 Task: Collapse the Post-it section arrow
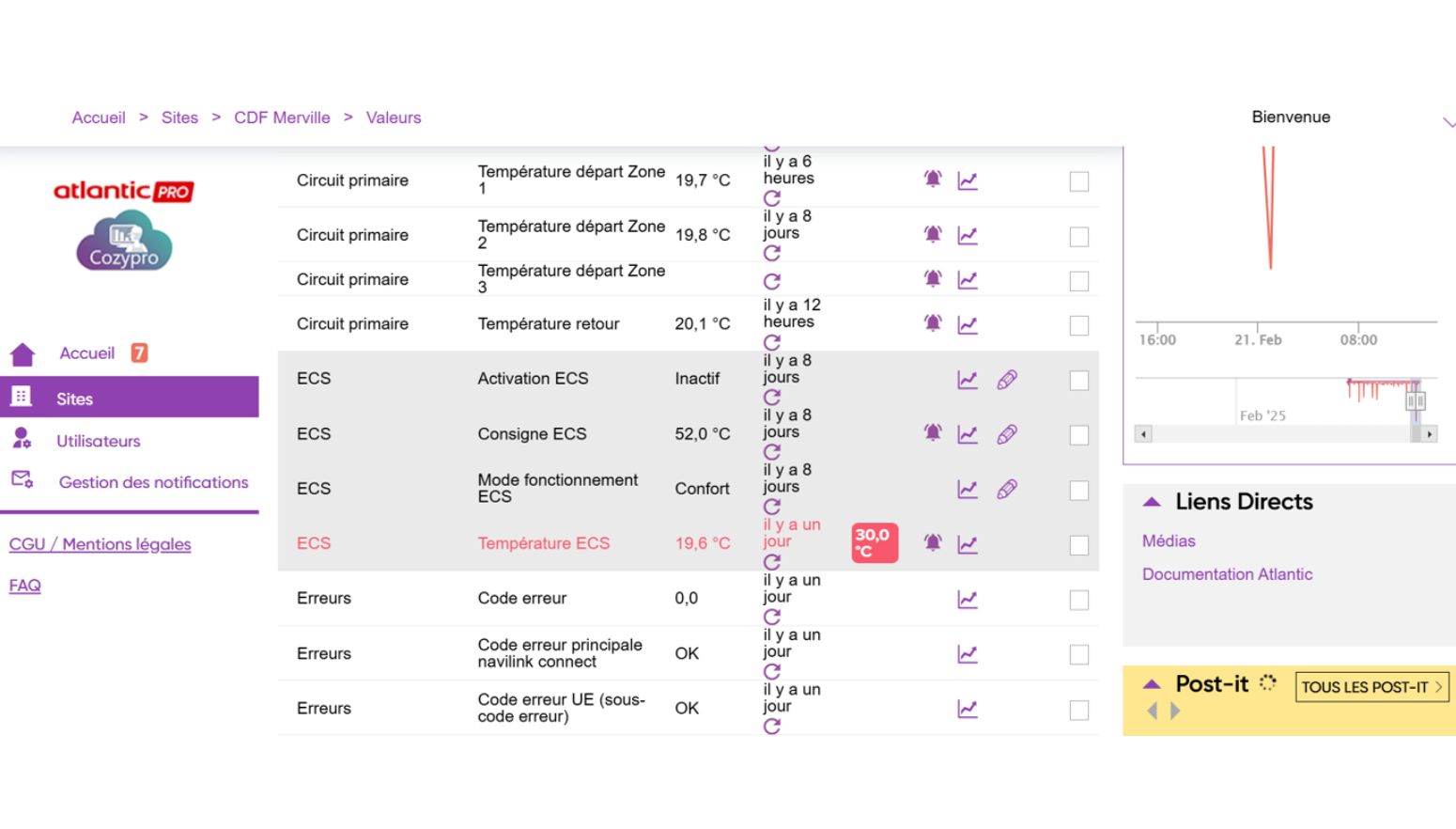1152,684
